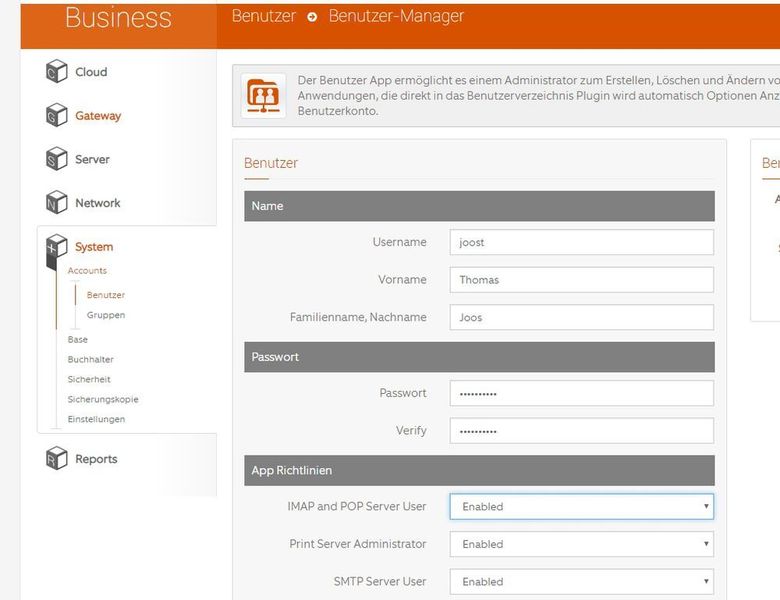Click the Network cube icon
The image size is (780, 600).
(x=56, y=203)
